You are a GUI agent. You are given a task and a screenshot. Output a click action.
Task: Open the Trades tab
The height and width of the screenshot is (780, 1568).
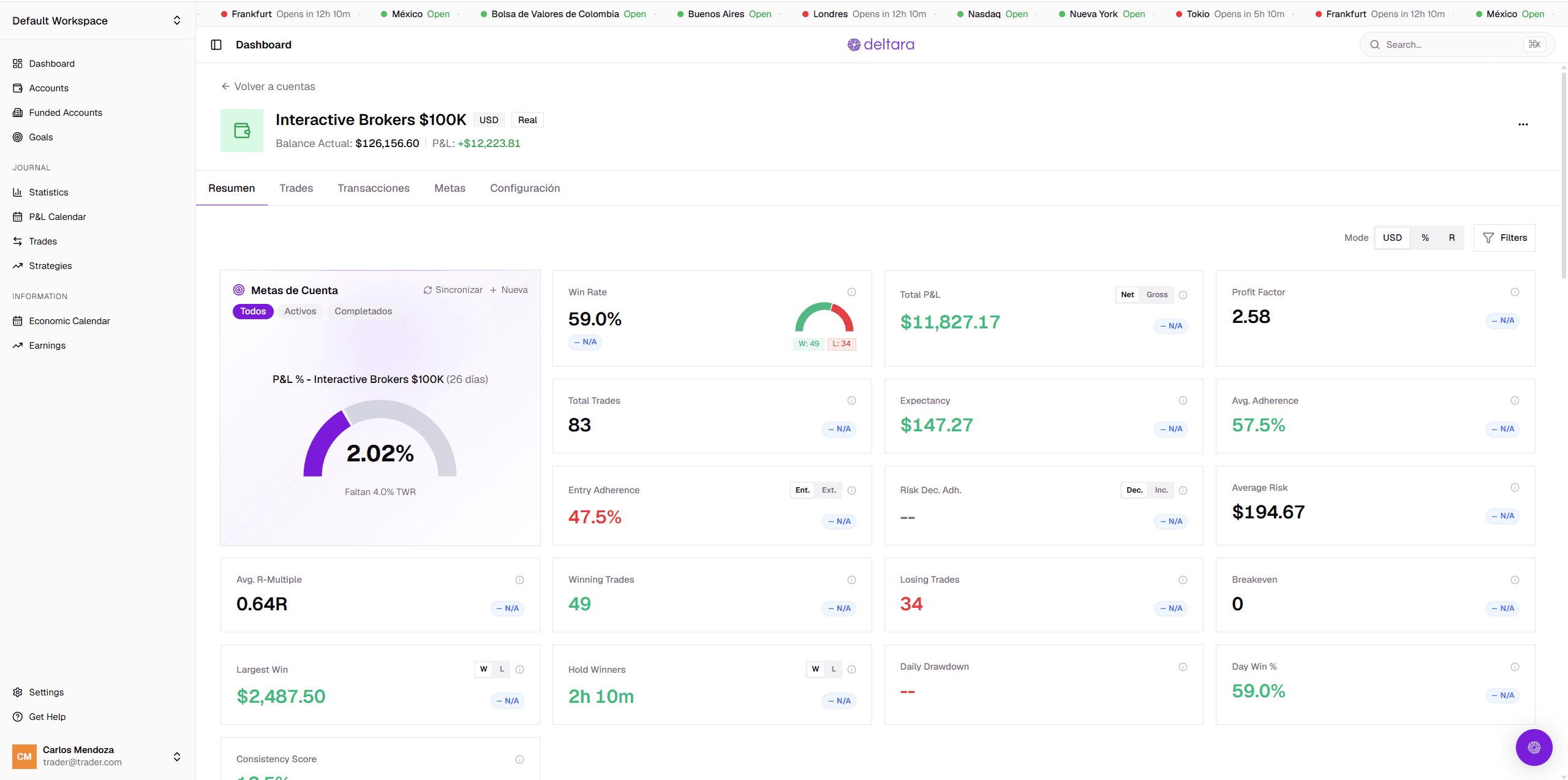pos(296,188)
